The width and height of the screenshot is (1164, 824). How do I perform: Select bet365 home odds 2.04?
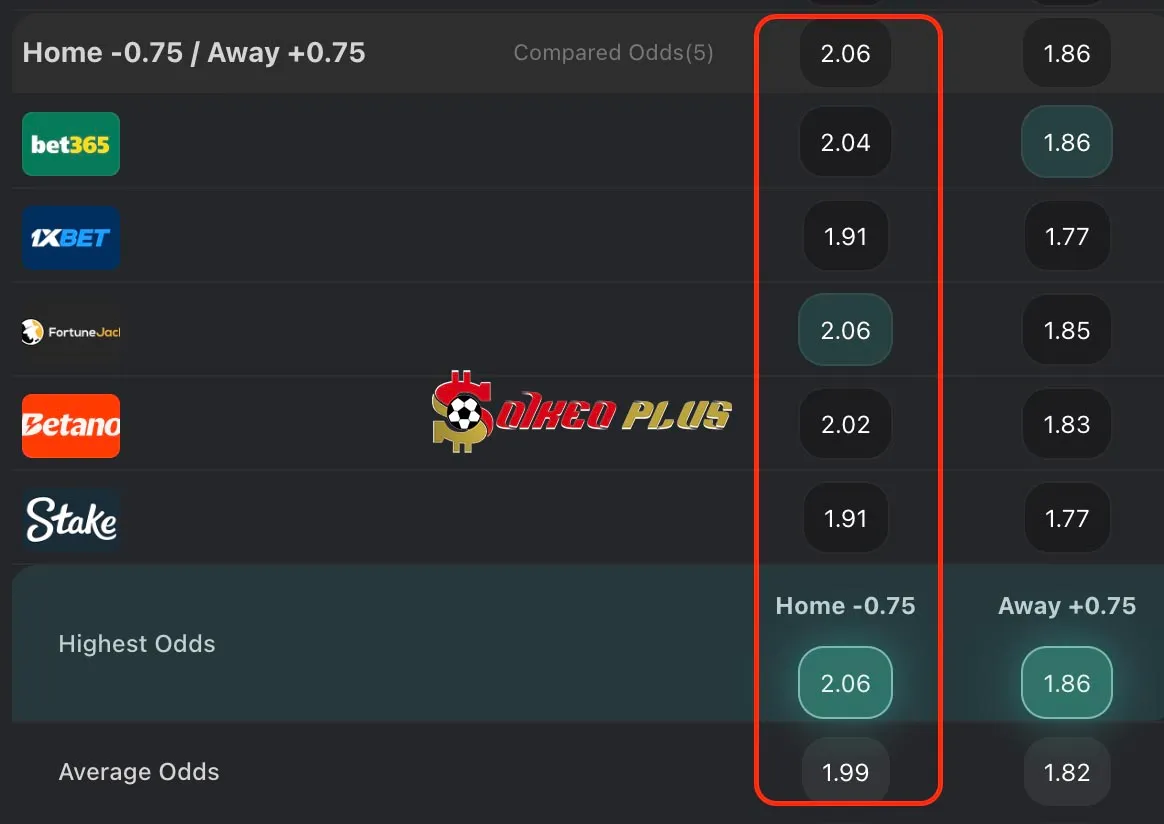[846, 142]
